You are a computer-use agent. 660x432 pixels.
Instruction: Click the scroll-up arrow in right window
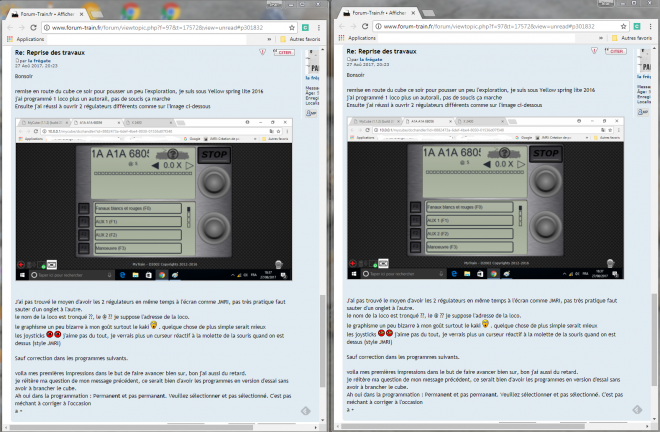point(655,48)
